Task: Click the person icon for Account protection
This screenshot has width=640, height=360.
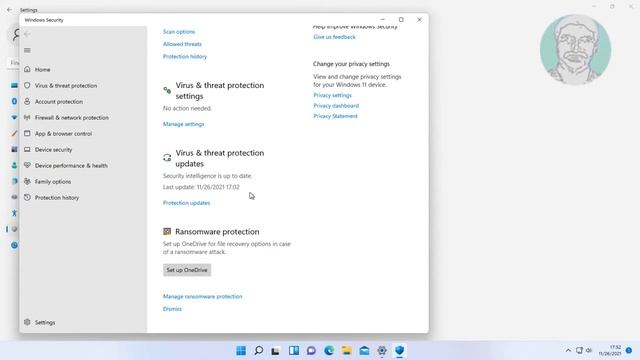Action: [27, 101]
